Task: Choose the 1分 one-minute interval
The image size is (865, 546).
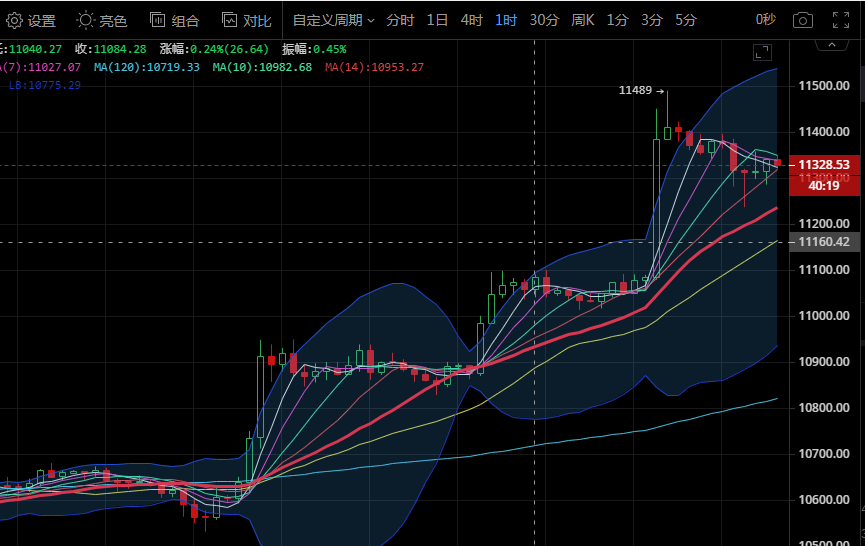Action: (x=617, y=20)
